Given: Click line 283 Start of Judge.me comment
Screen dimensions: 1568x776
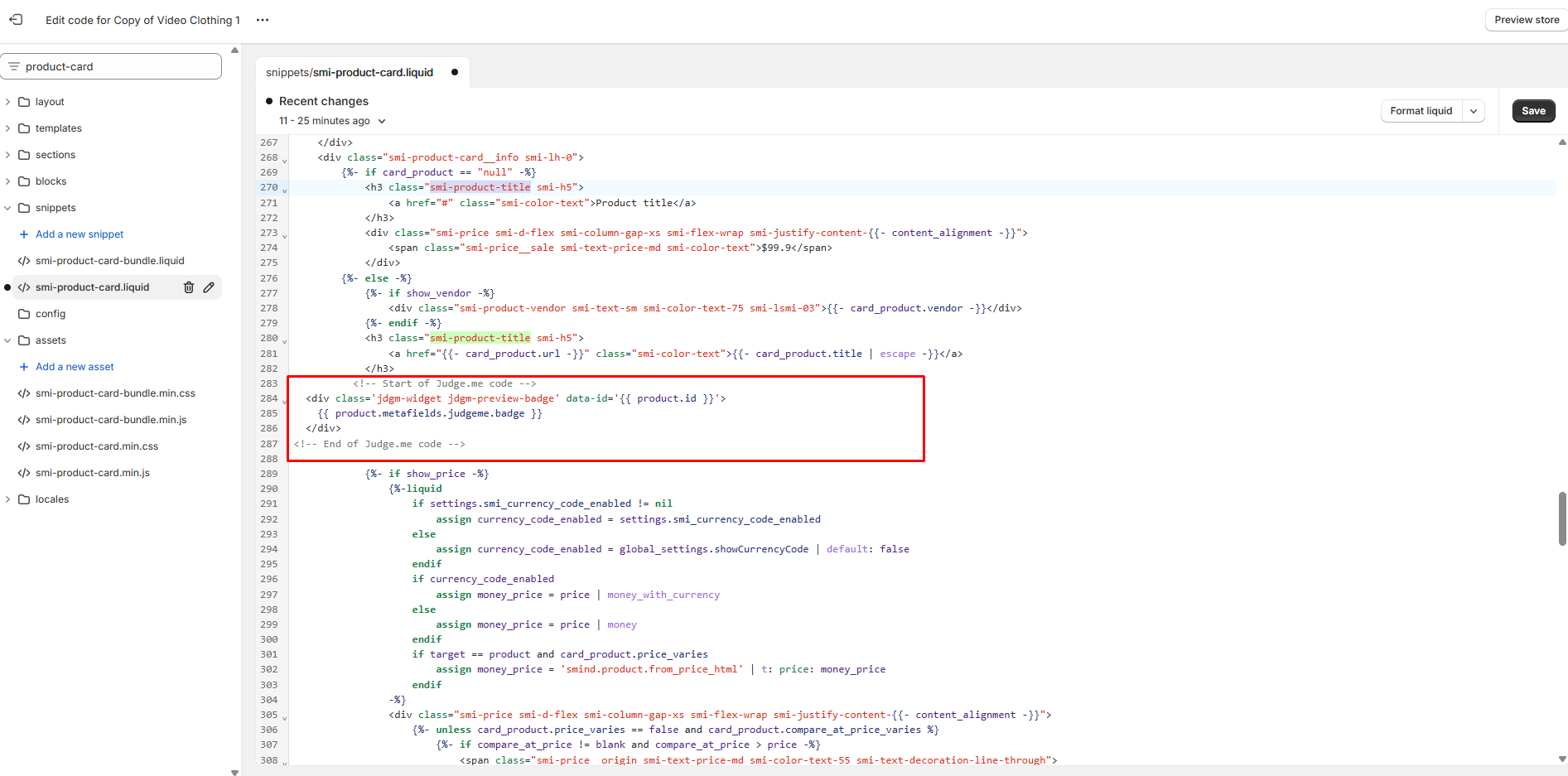Looking at the screenshot, I should tap(445, 383).
